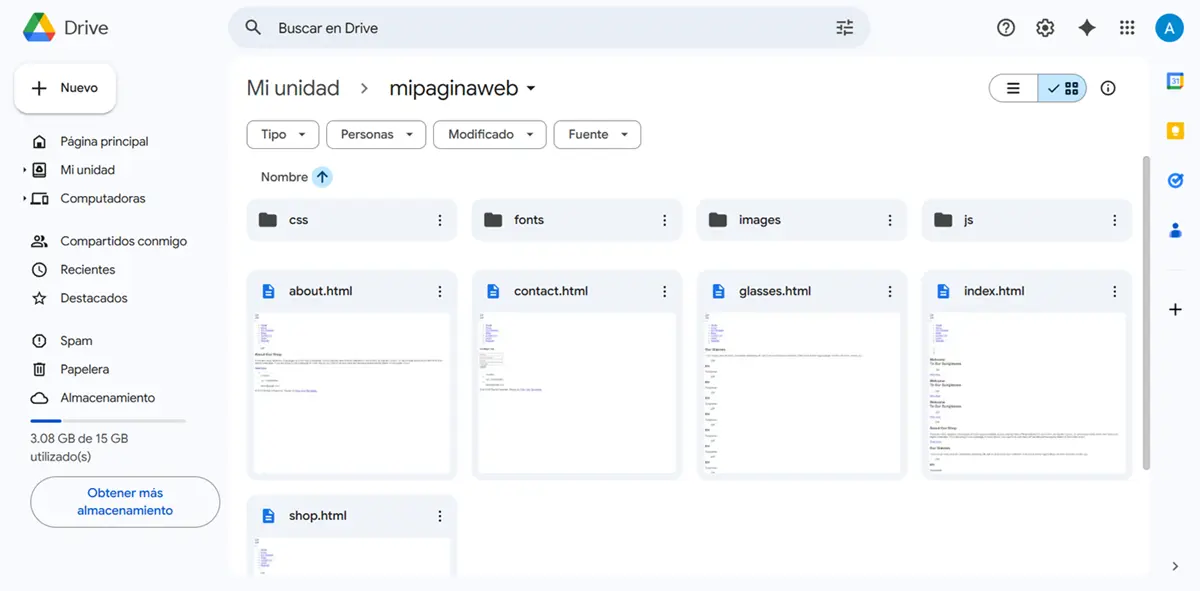Click the Gemini sparkle icon
Viewport: 1200px width, 591px height.
pyautogui.click(x=1087, y=28)
